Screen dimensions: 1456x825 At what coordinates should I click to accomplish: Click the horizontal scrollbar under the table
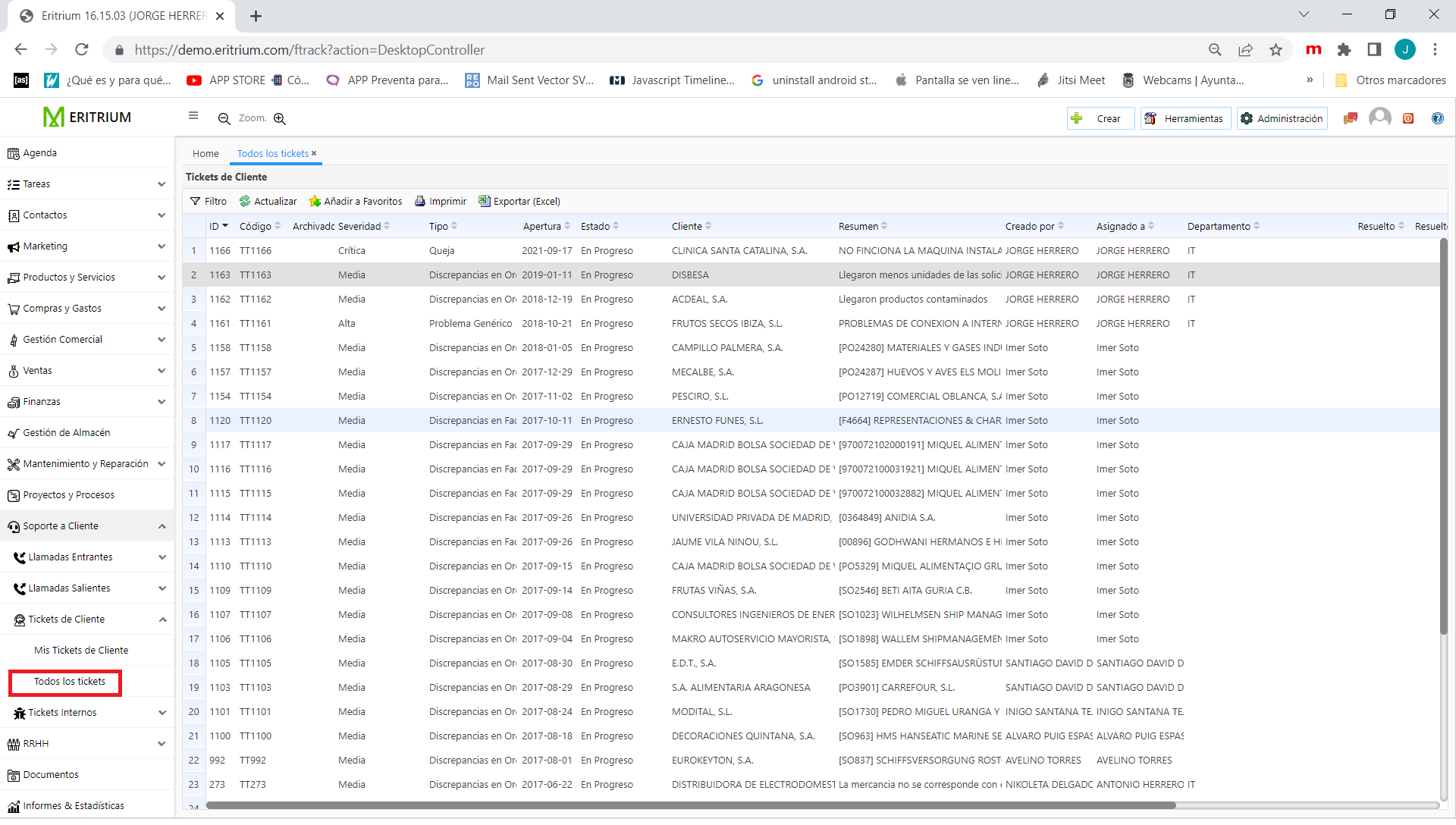click(690, 806)
